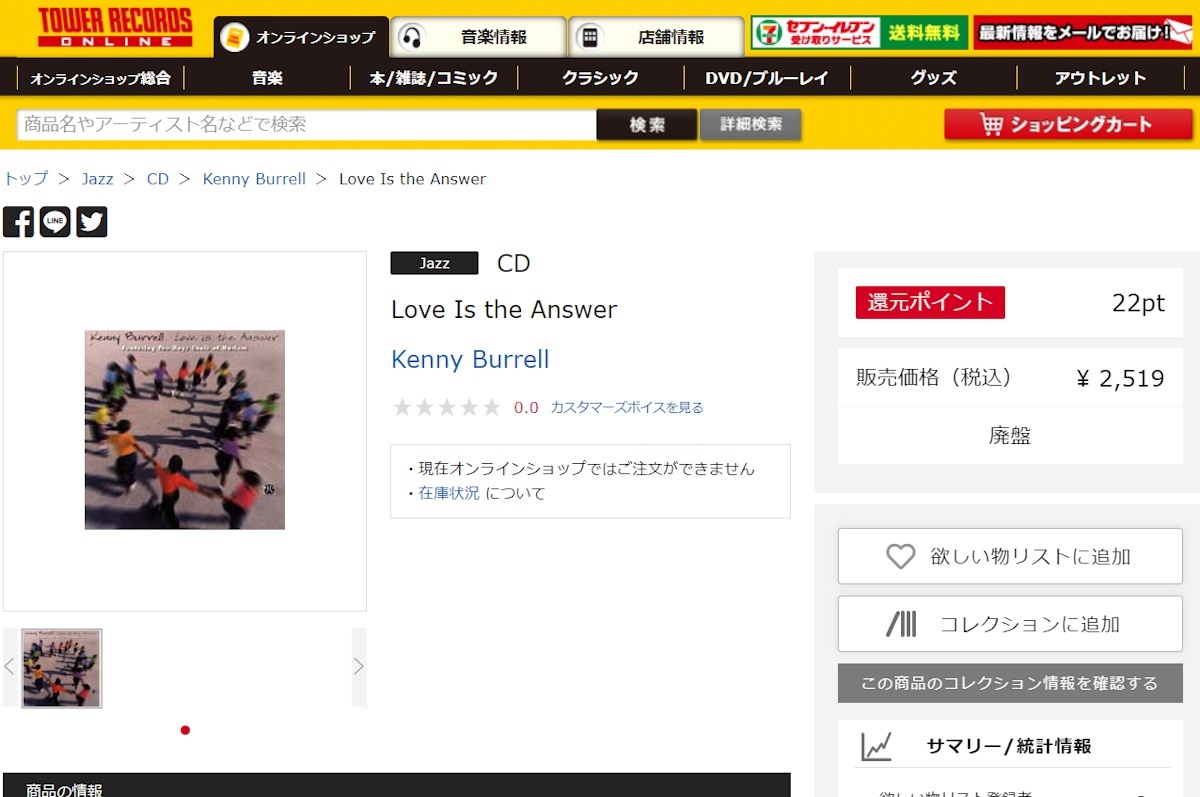Open the Kenny Burrell artist link

click(x=470, y=359)
